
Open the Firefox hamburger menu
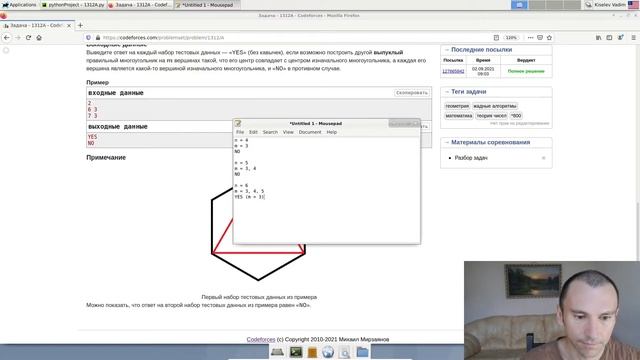pos(633,38)
